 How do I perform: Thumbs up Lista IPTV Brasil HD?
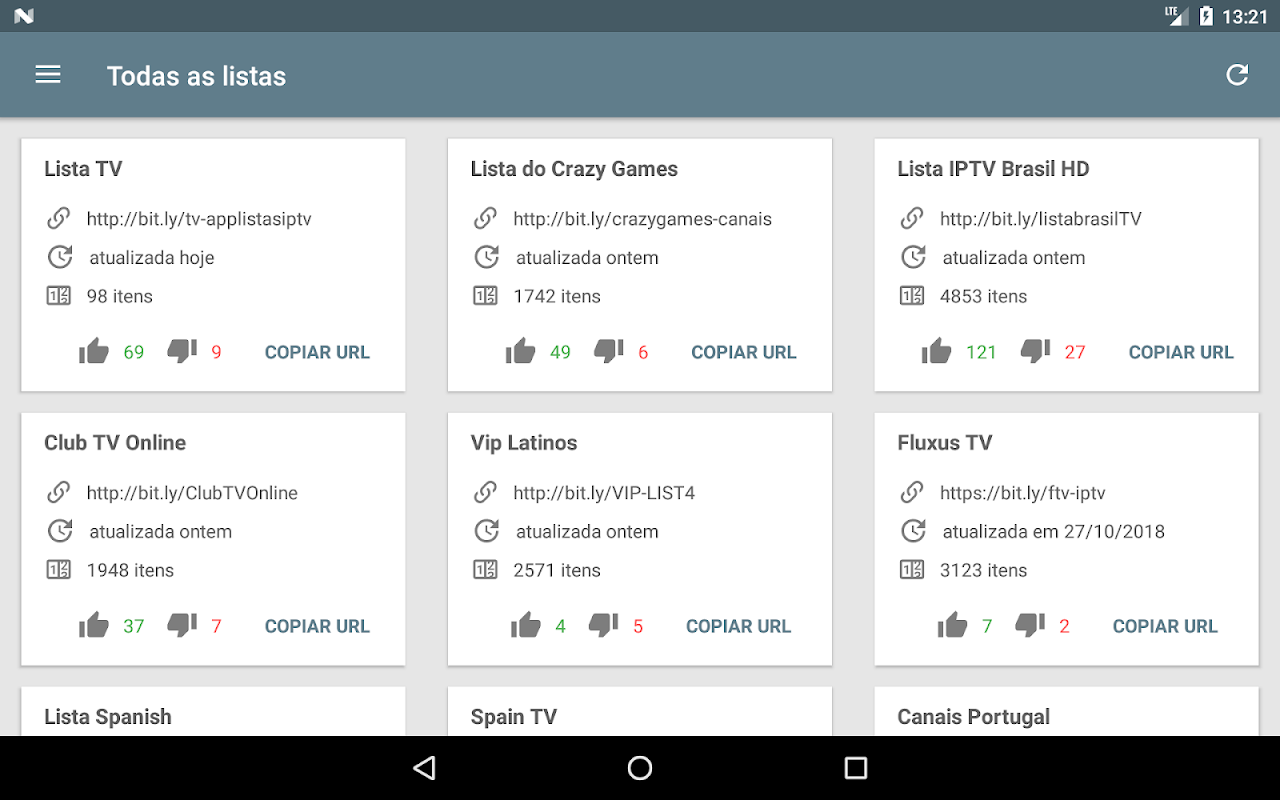(x=937, y=351)
